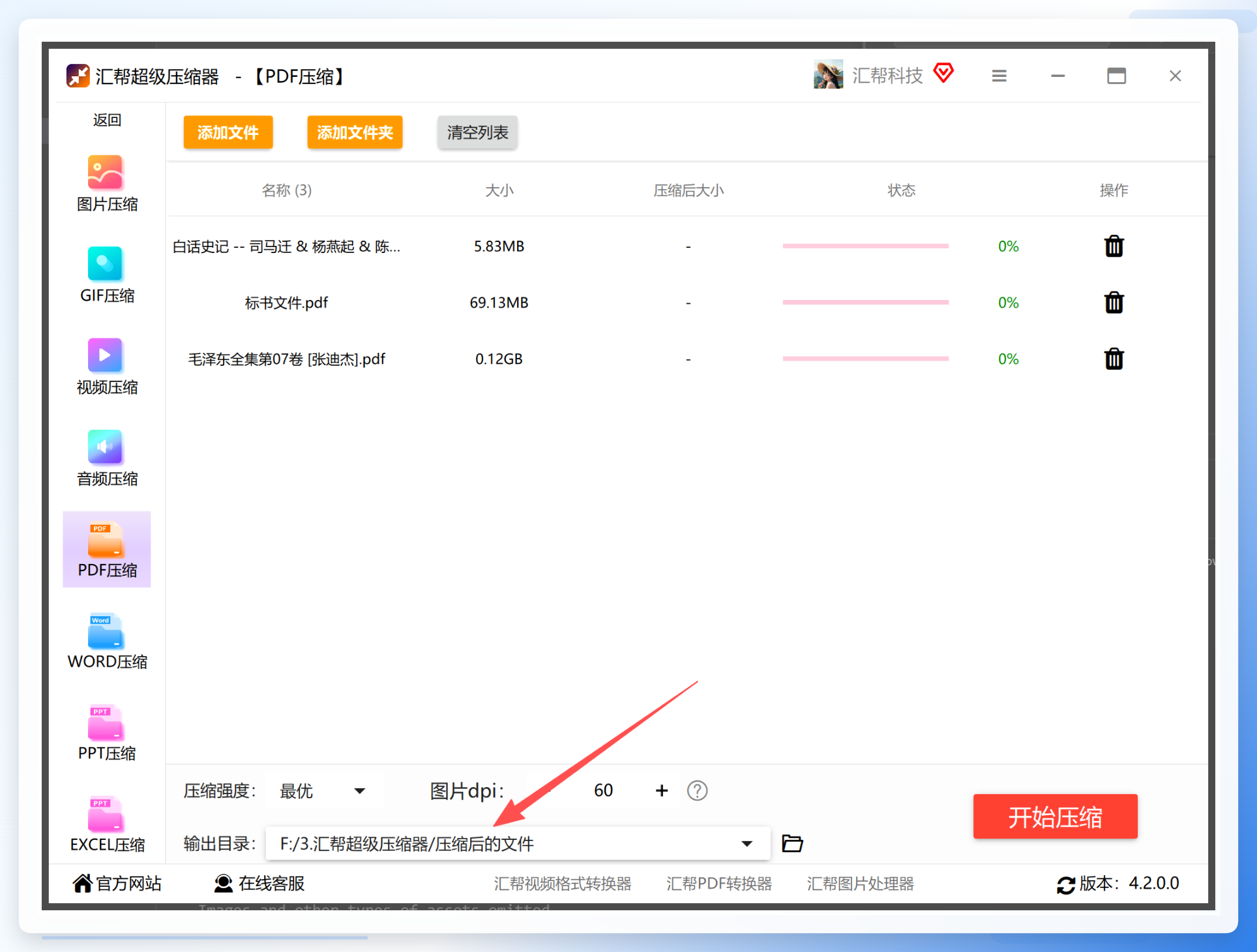Click the user avatar picture
Image resolution: width=1257 pixels, height=952 pixels.
[828, 74]
